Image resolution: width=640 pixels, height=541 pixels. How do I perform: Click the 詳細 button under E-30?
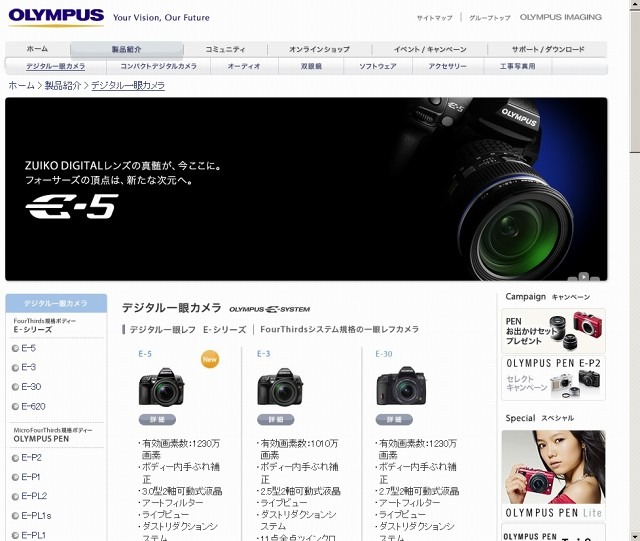(x=394, y=420)
